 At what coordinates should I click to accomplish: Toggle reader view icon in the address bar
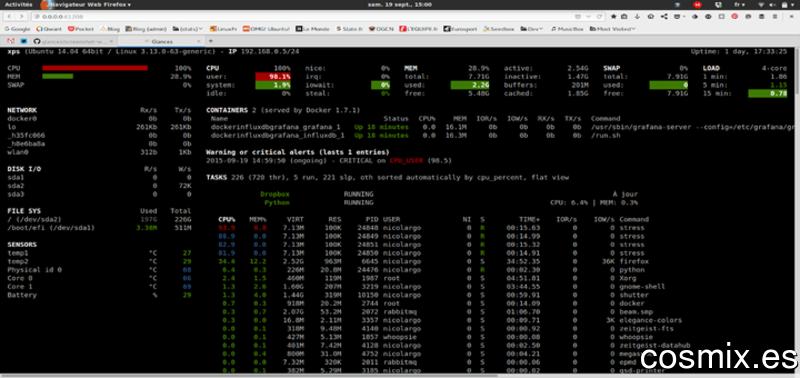coord(577,16)
